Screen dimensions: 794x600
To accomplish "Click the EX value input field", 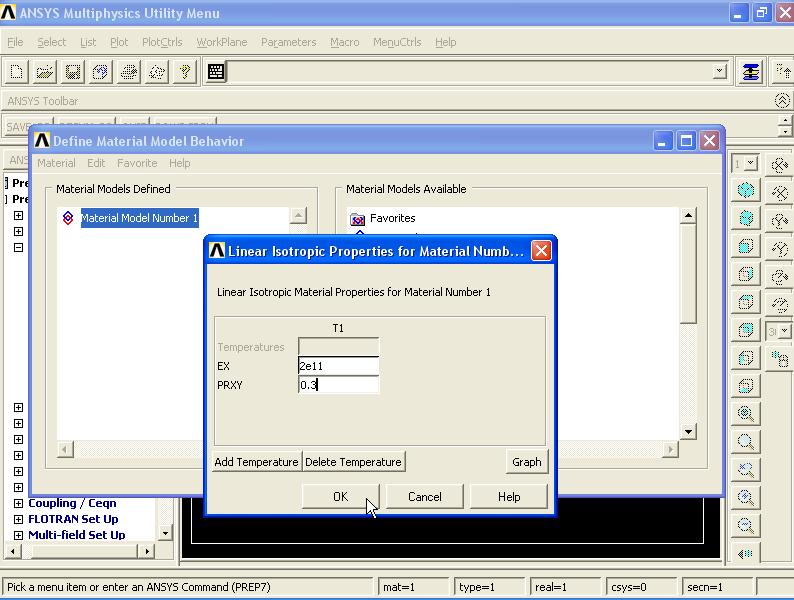I will pyautogui.click(x=338, y=366).
